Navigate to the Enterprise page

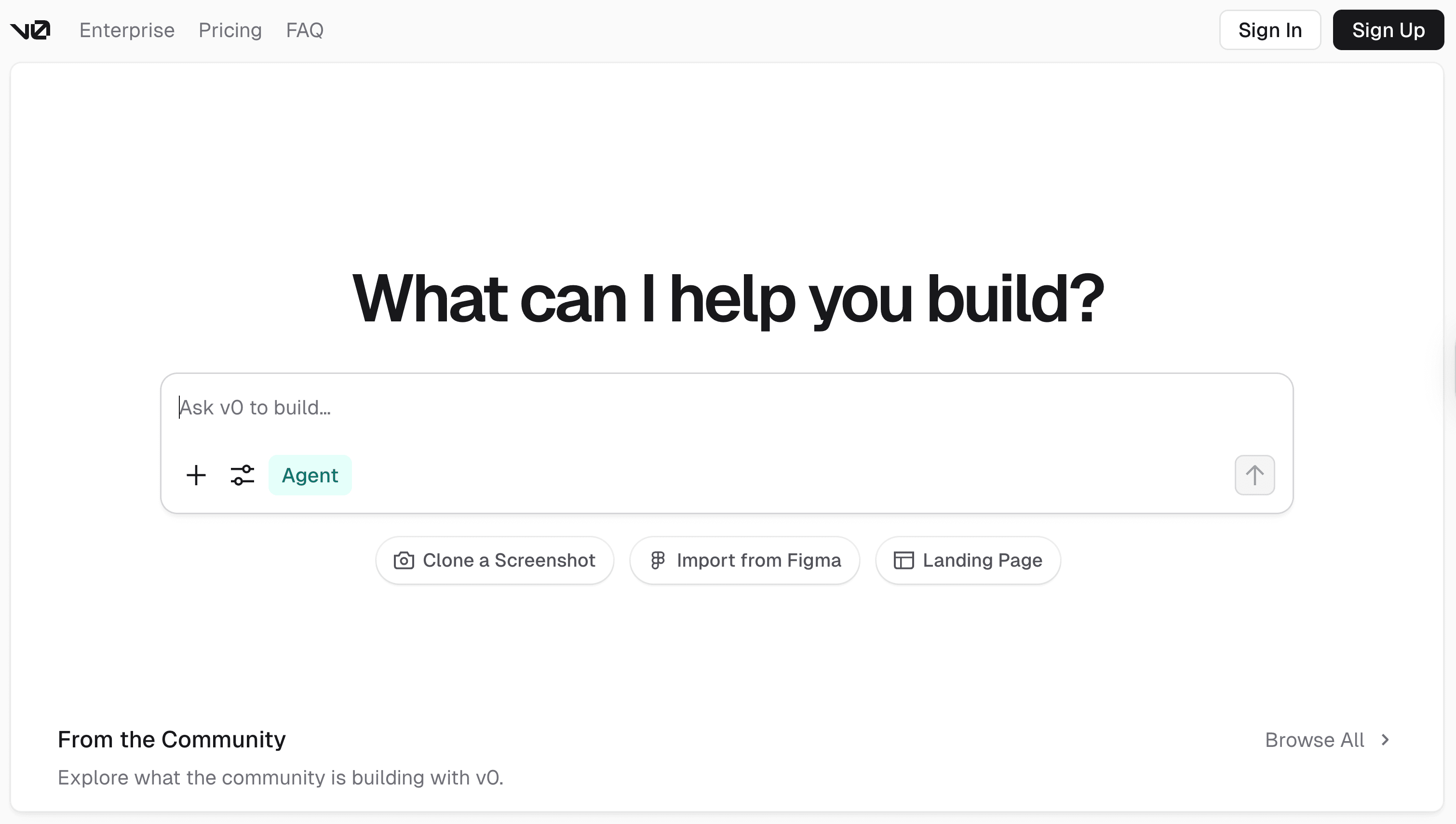coord(127,30)
